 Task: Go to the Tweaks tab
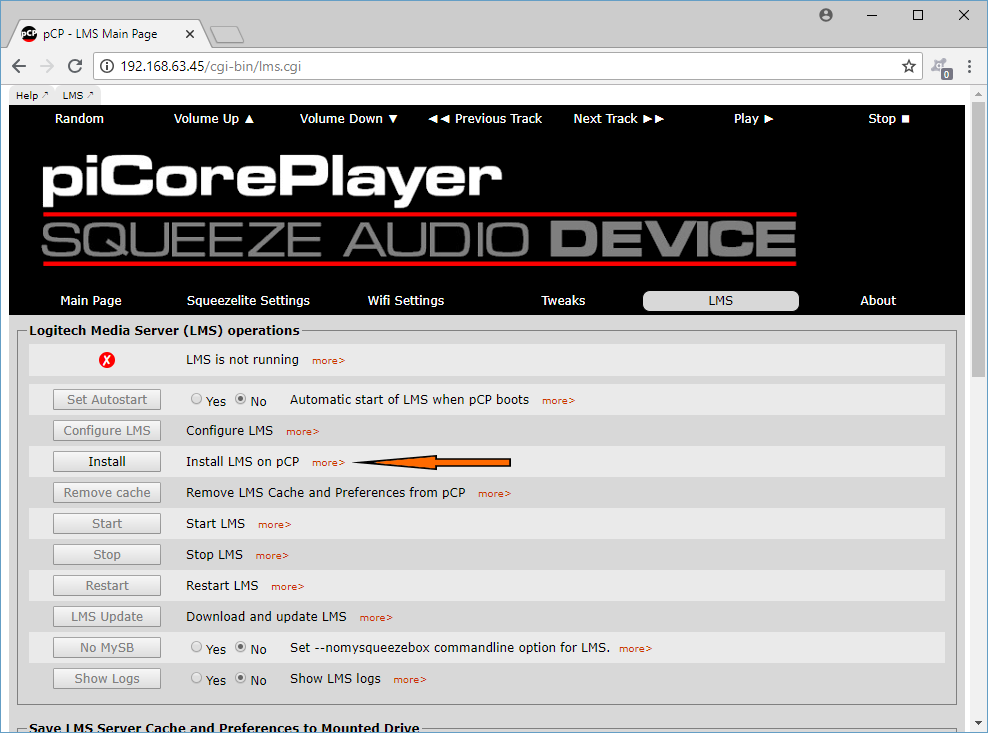coord(563,301)
